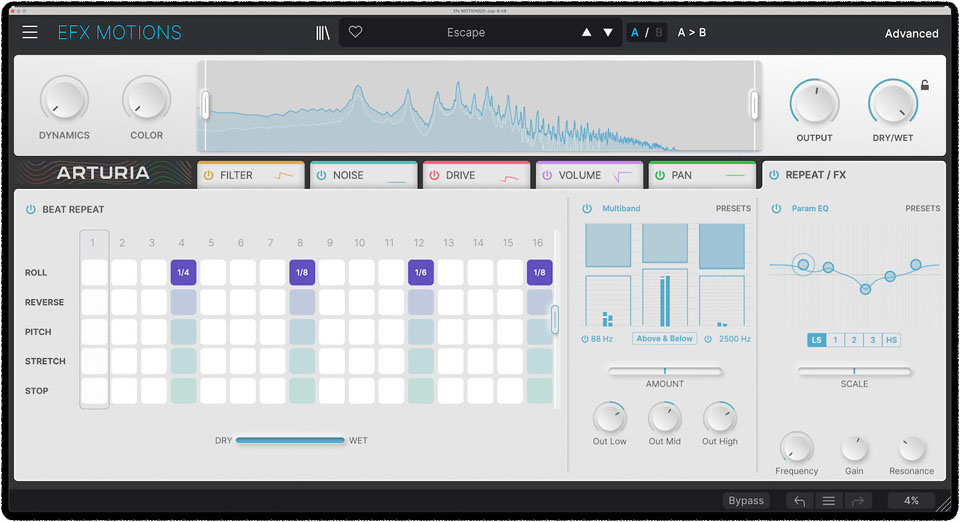Click the DYNAMICS knob
Screen dimensions: 960x522
pyautogui.click(x=64, y=100)
